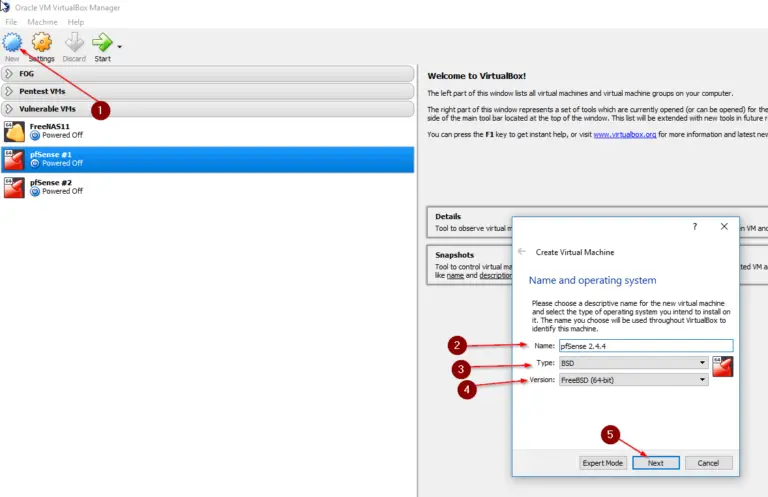Click FreeNAS11 Powered Off status icon
The width and height of the screenshot is (768, 497).
[35, 136]
